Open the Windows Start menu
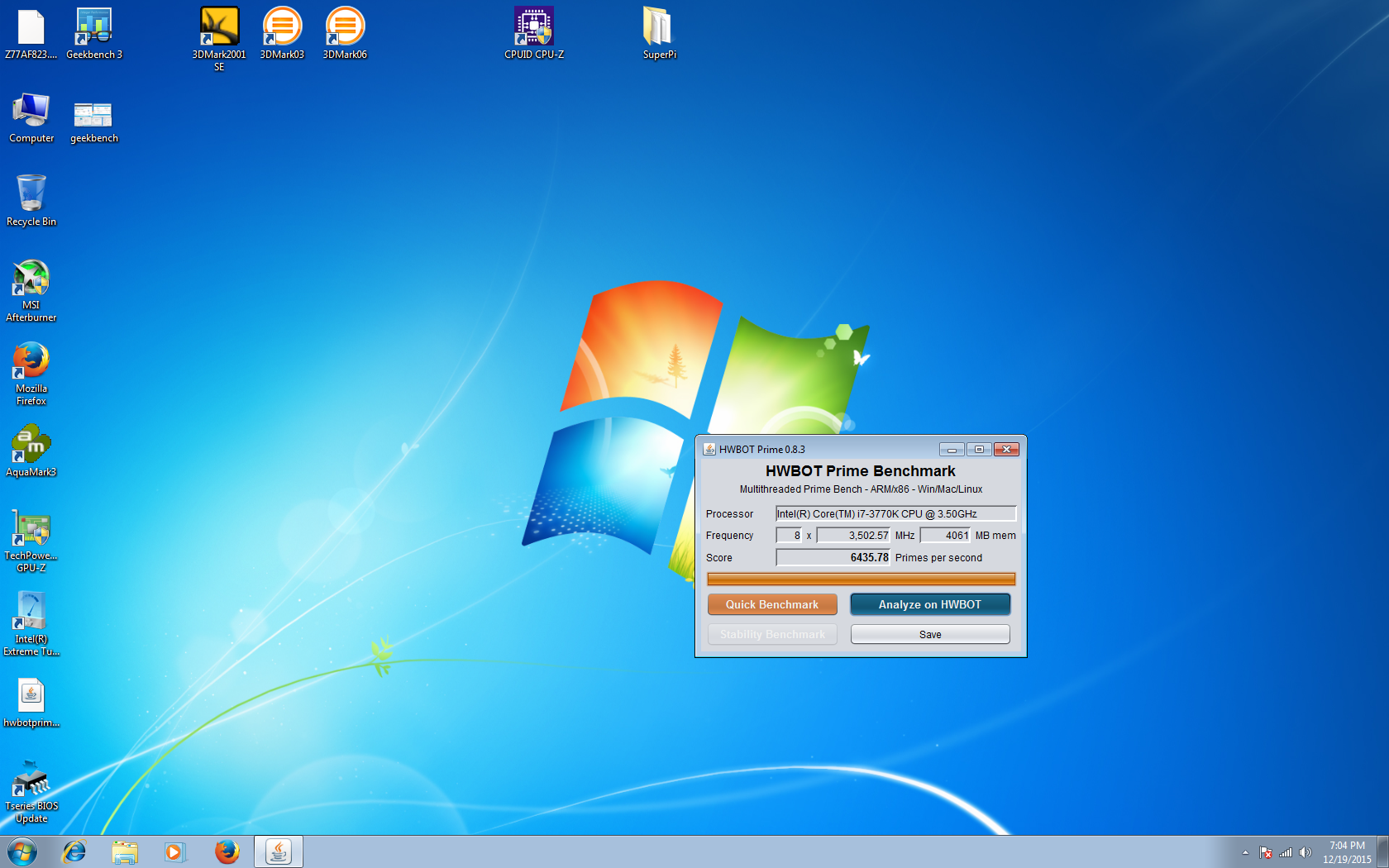This screenshot has width=1389, height=868. click(22, 851)
